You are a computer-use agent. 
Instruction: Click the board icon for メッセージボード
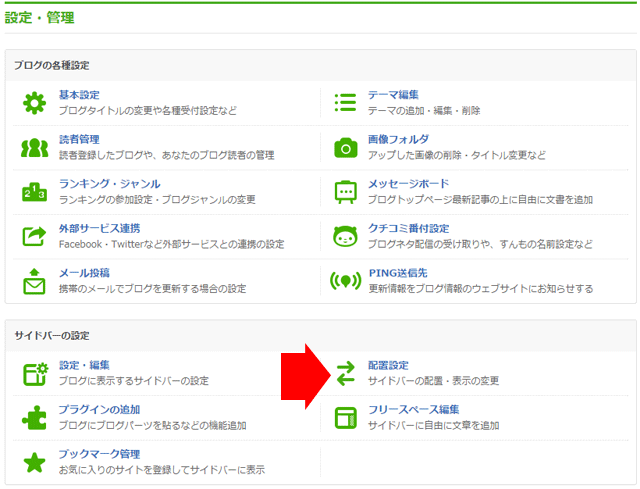point(345,191)
